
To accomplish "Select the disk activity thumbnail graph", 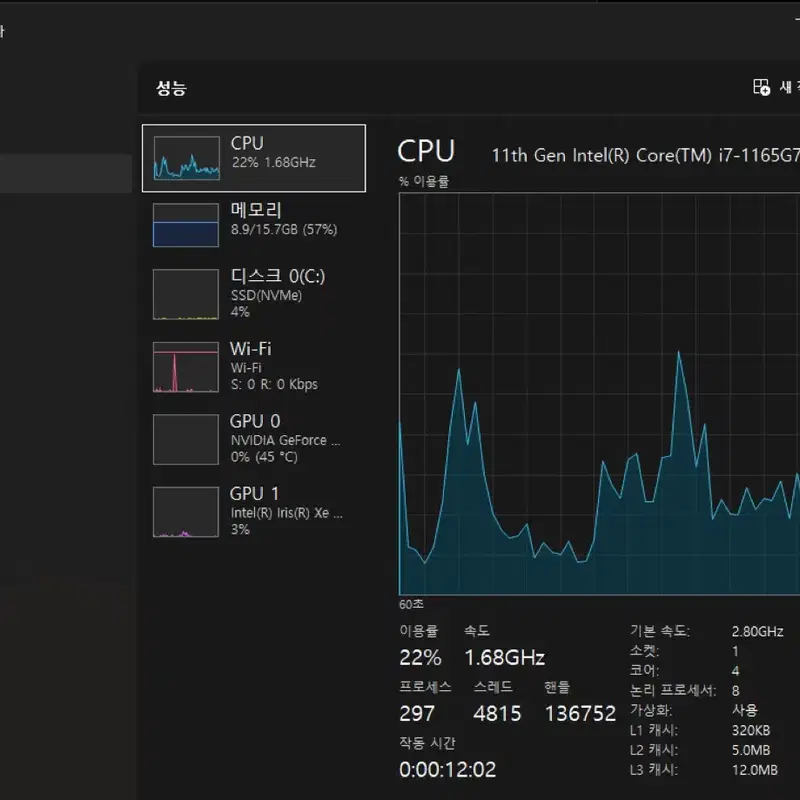I will click(186, 294).
